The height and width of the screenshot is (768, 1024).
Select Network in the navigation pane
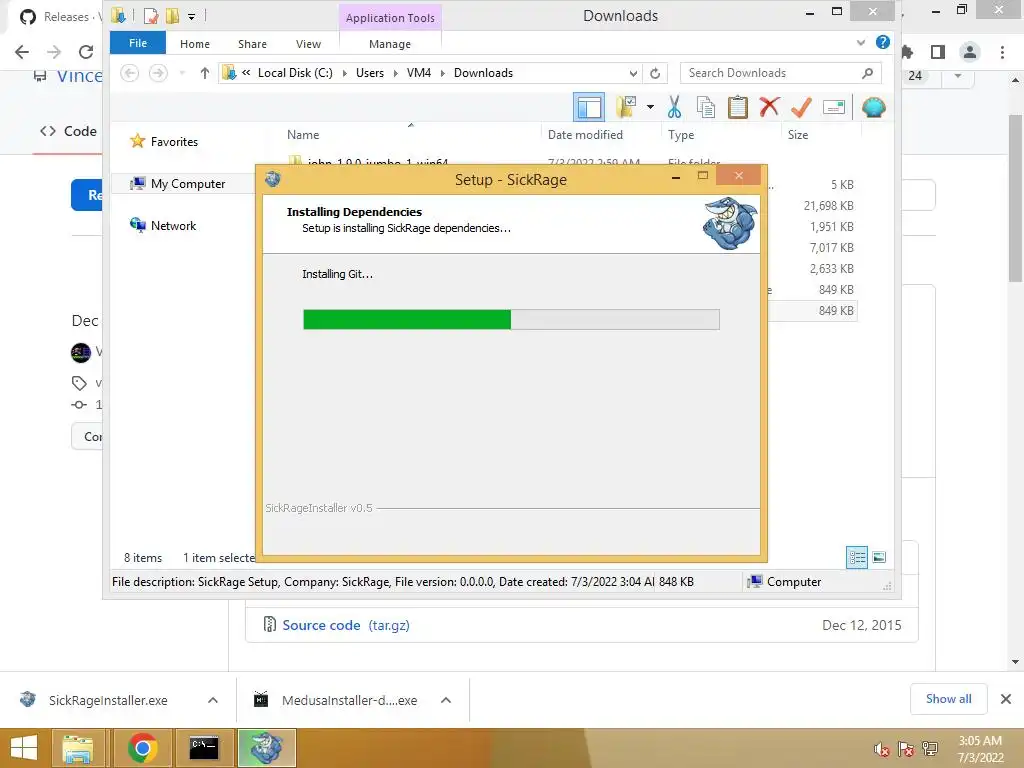pos(173,226)
